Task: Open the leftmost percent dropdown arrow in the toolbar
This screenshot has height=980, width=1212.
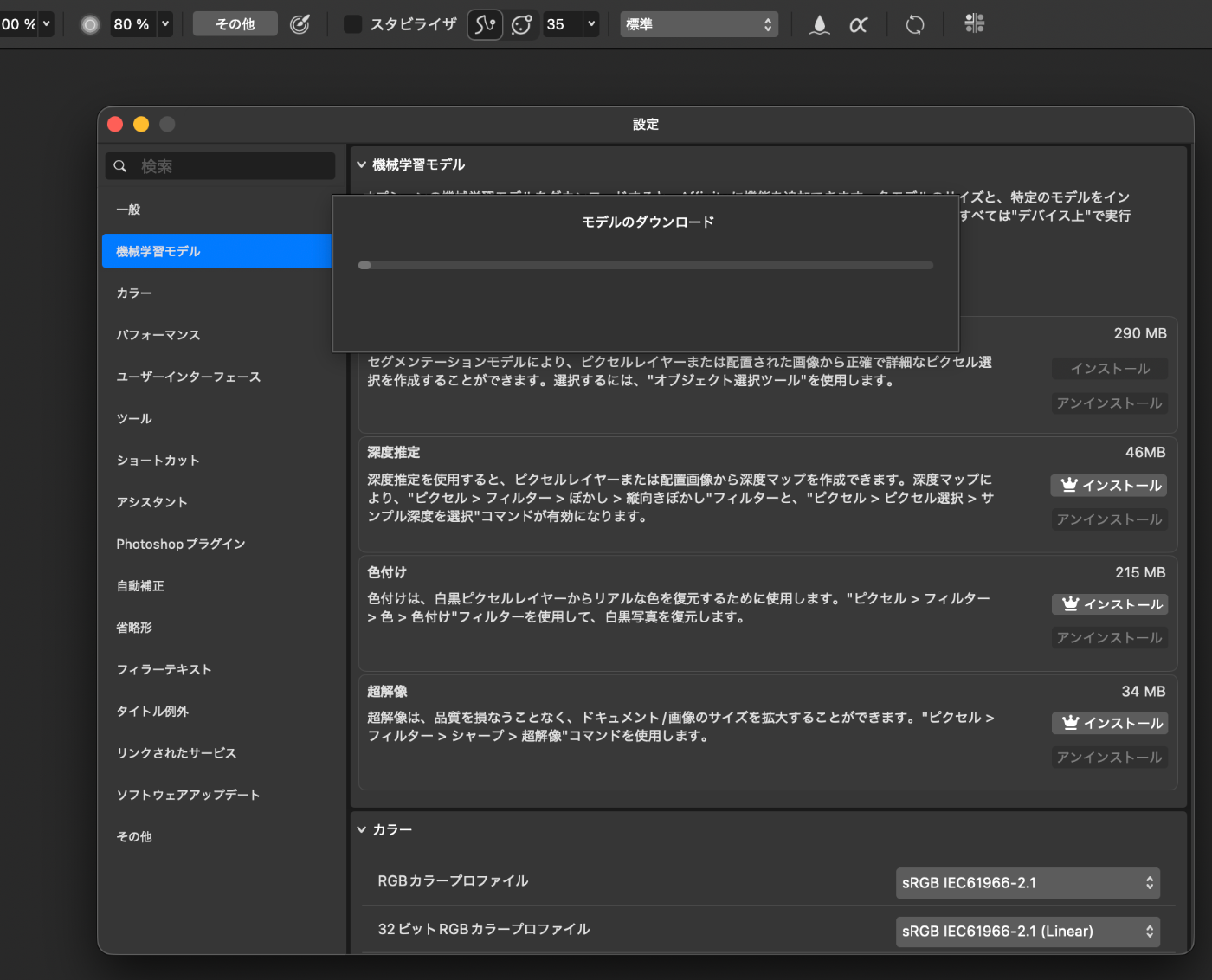Action: (x=47, y=24)
